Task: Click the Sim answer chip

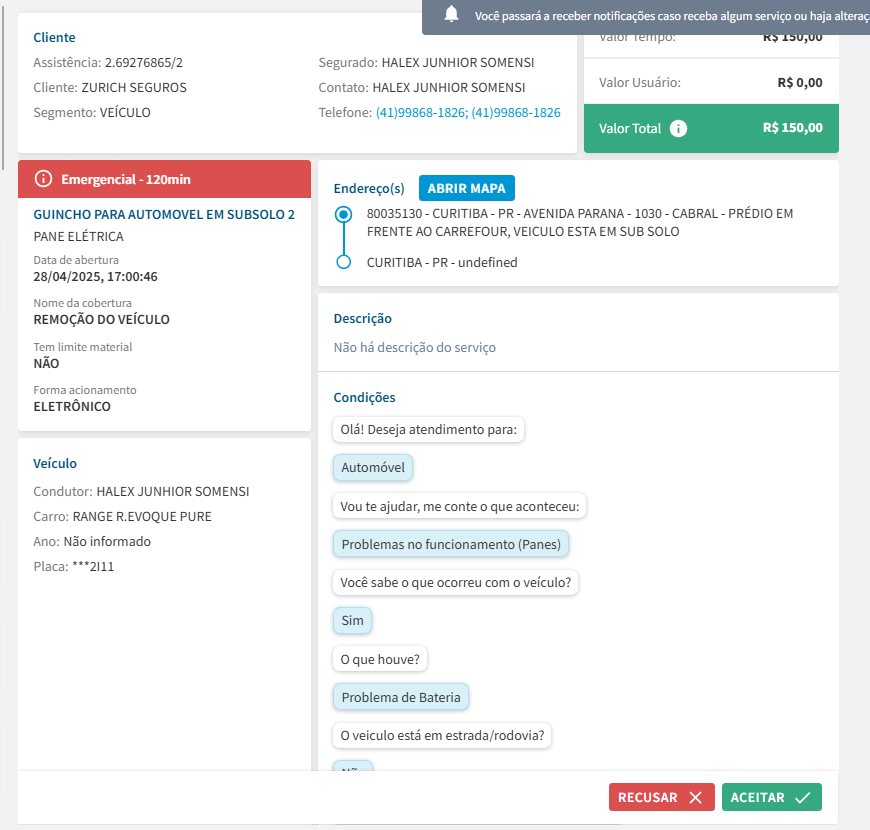Action: click(352, 620)
